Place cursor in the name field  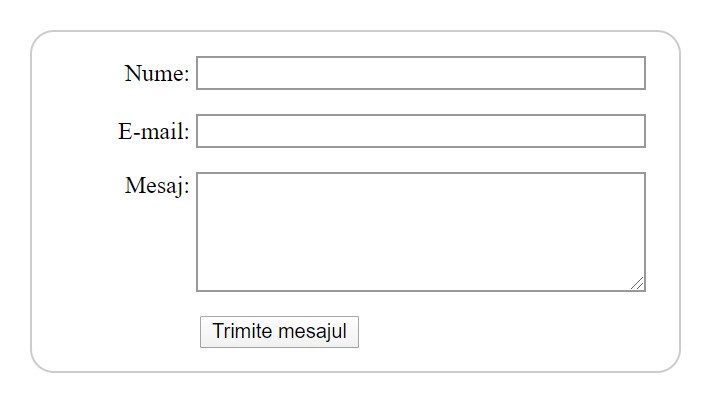tap(420, 73)
